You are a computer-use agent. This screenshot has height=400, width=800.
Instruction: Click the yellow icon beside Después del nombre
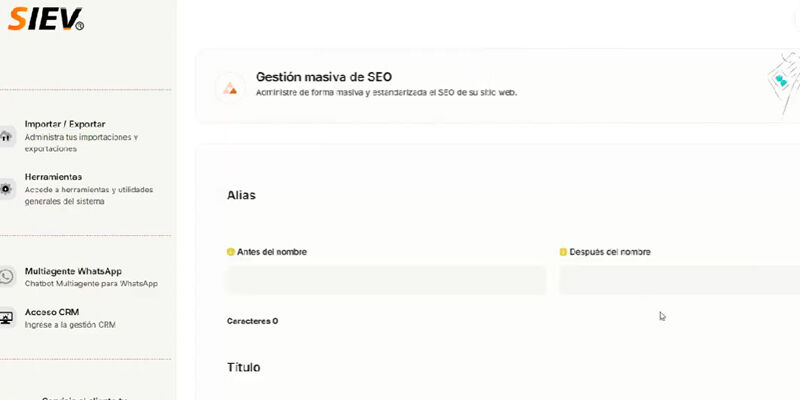click(563, 252)
